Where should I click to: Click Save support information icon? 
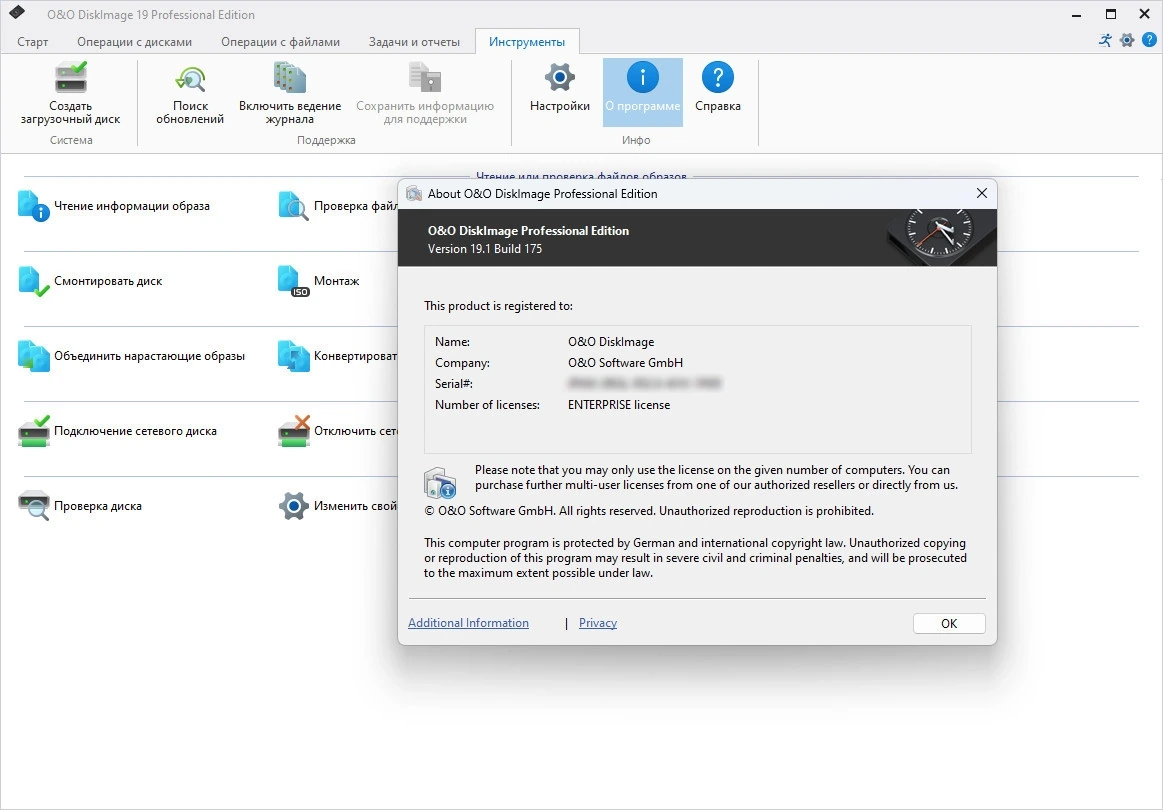pos(425,77)
